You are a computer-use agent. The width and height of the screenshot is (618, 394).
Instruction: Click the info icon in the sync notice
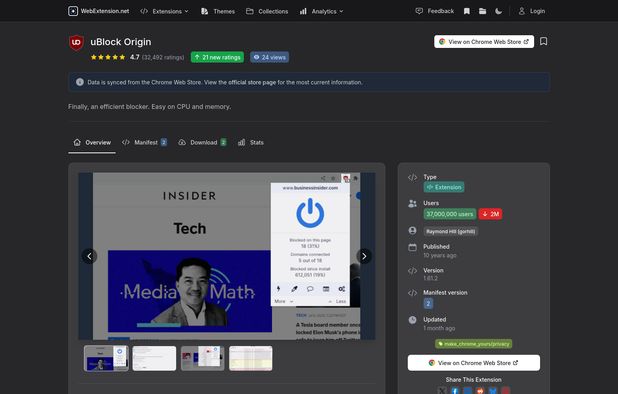[80, 82]
